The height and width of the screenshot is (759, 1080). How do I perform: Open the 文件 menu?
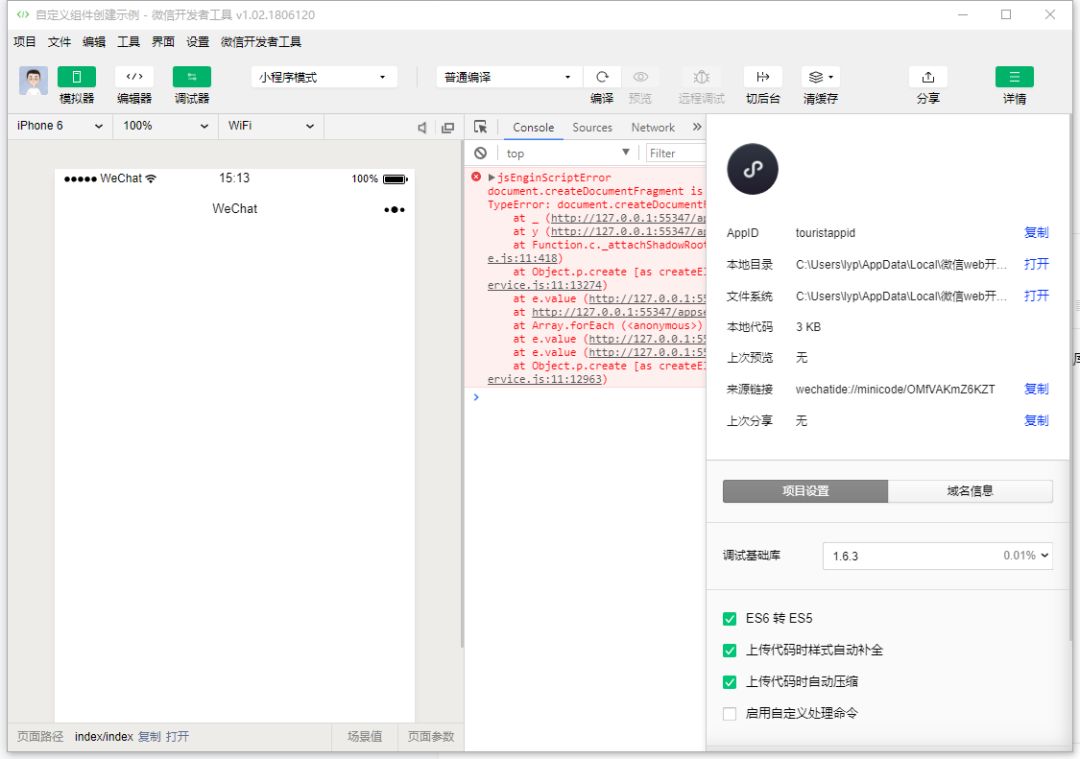(x=59, y=42)
